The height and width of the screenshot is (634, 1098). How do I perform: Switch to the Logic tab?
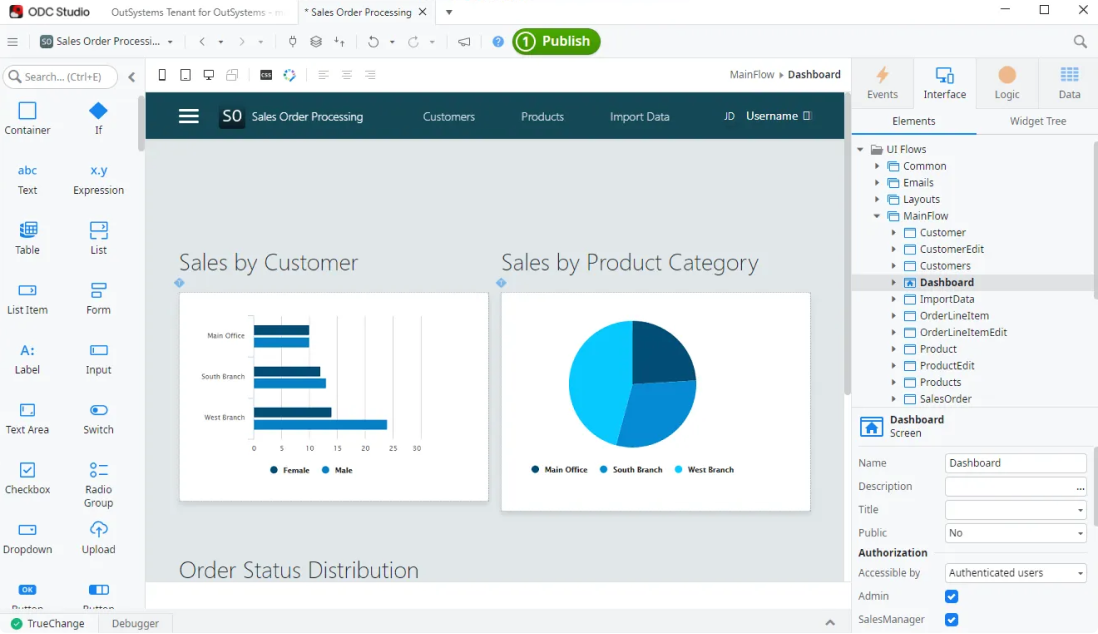[1006, 83]
